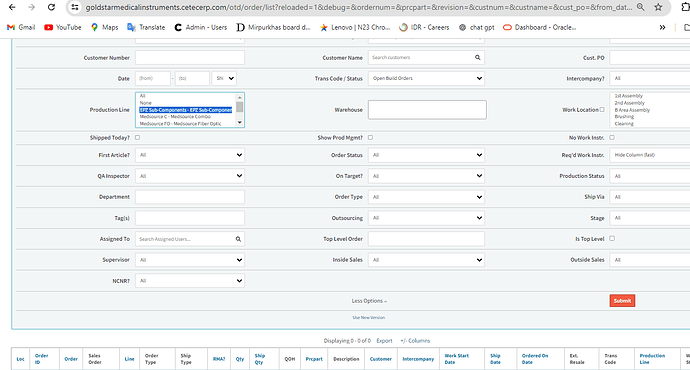The height and width of the screenshot is (370, 690).
Task: Check the Is Top Level checkbox
Action: tap(612, 238)
